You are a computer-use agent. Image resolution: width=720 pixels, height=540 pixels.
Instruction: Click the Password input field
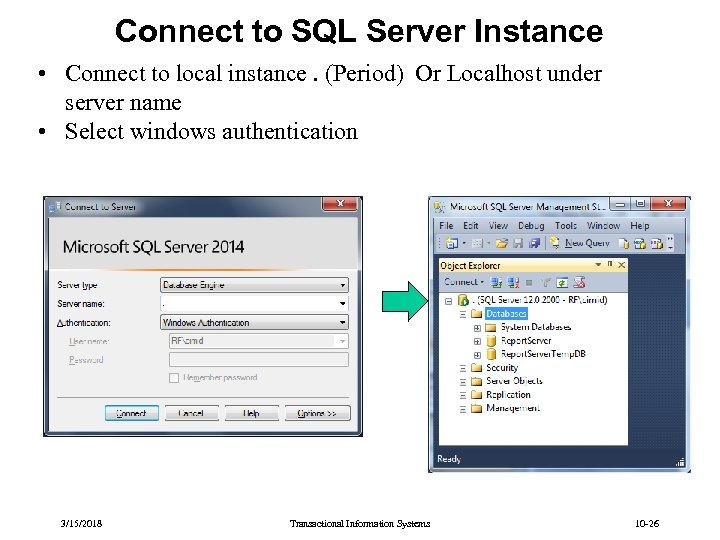[x=259, y=360]
